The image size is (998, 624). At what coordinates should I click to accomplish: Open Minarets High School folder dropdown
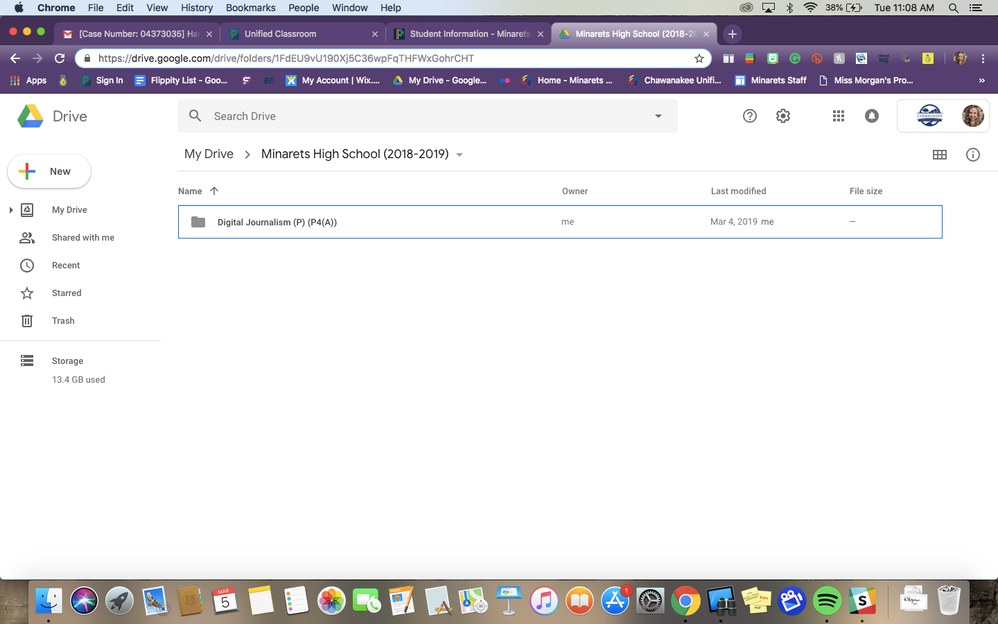[x=460, y=155]
